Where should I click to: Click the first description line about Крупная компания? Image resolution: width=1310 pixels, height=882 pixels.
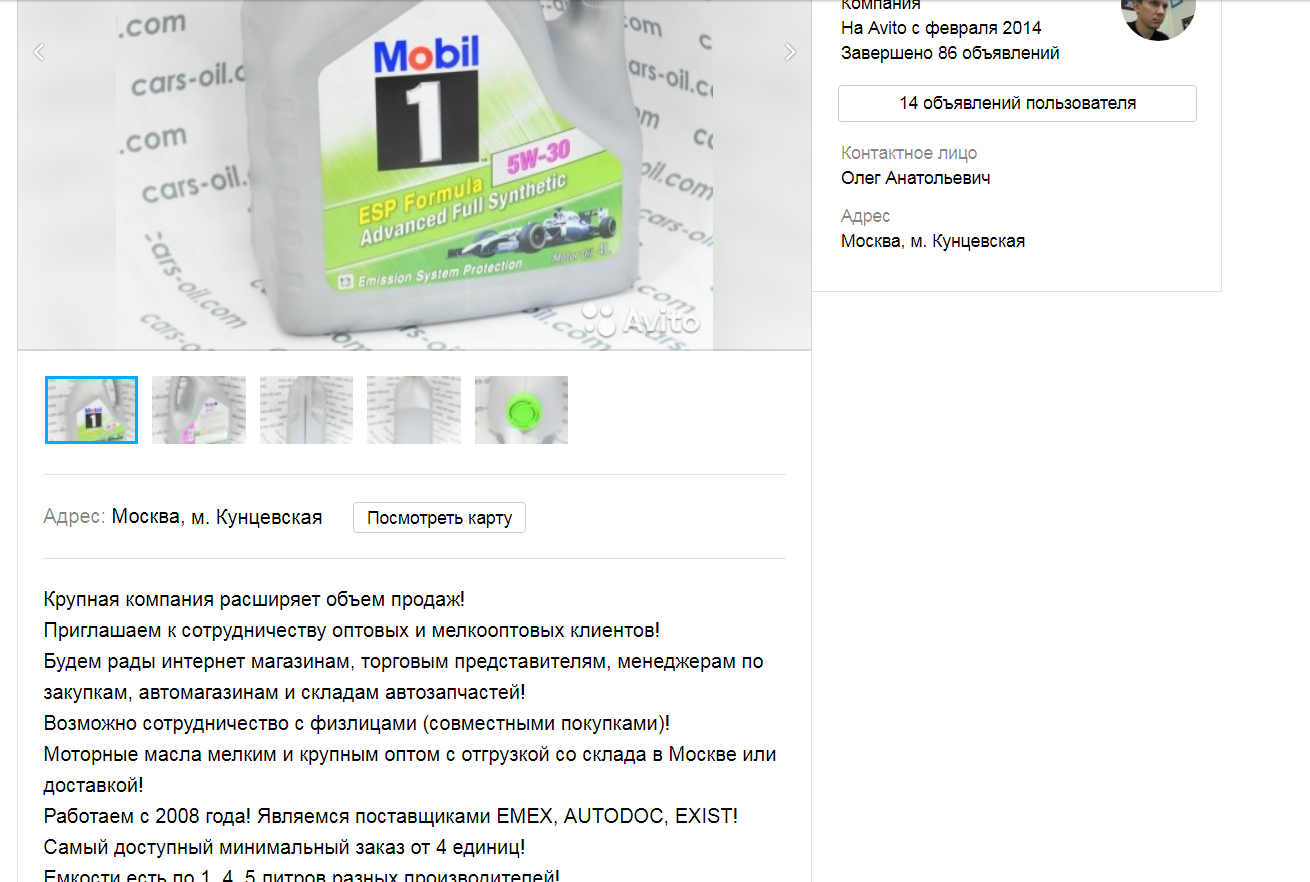254,599
